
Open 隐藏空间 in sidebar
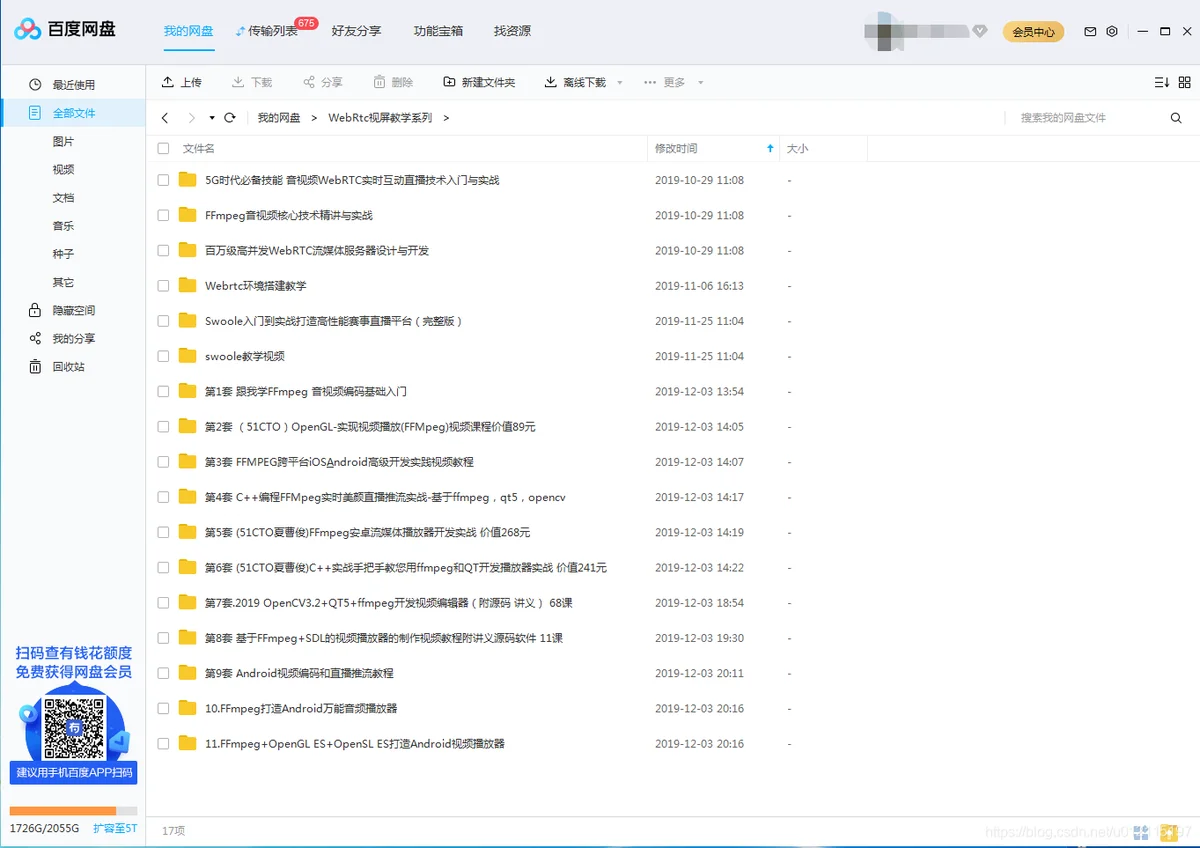pyautogui.click(x=73, y=310)
